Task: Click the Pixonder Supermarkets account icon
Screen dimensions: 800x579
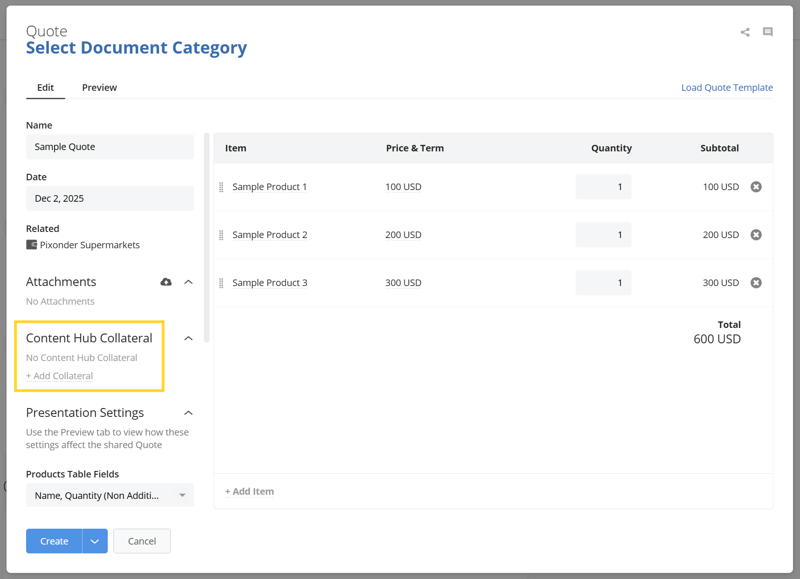Action: point(32,245)
